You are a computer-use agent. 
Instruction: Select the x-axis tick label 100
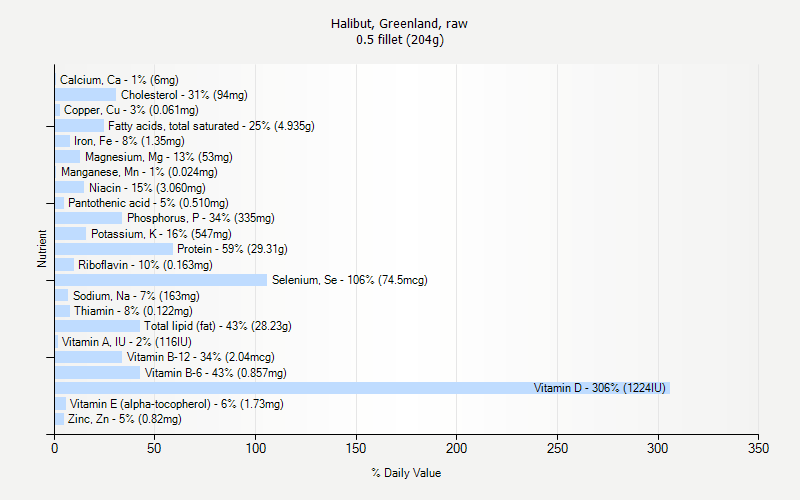[255, 448]
